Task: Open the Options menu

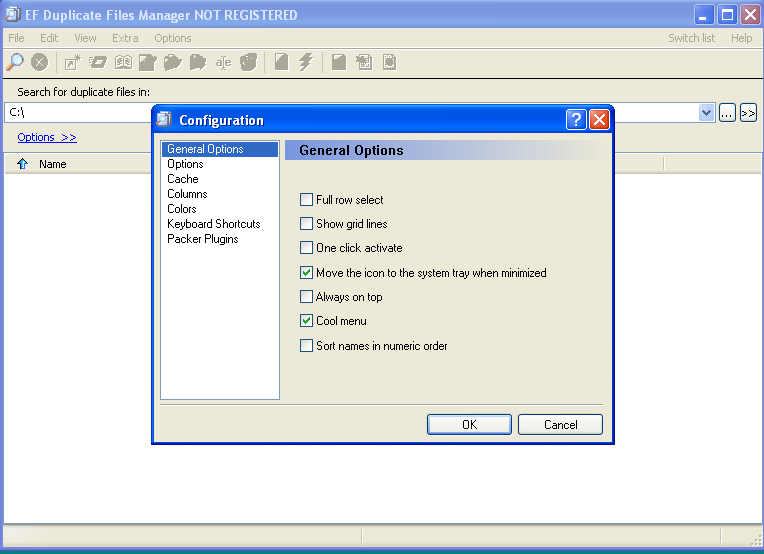Action: pos(172,38)
